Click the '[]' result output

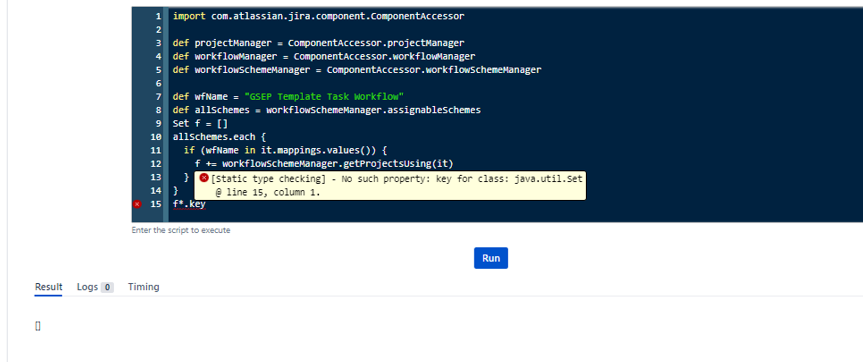pyautogui.click(x=38, y=326)
